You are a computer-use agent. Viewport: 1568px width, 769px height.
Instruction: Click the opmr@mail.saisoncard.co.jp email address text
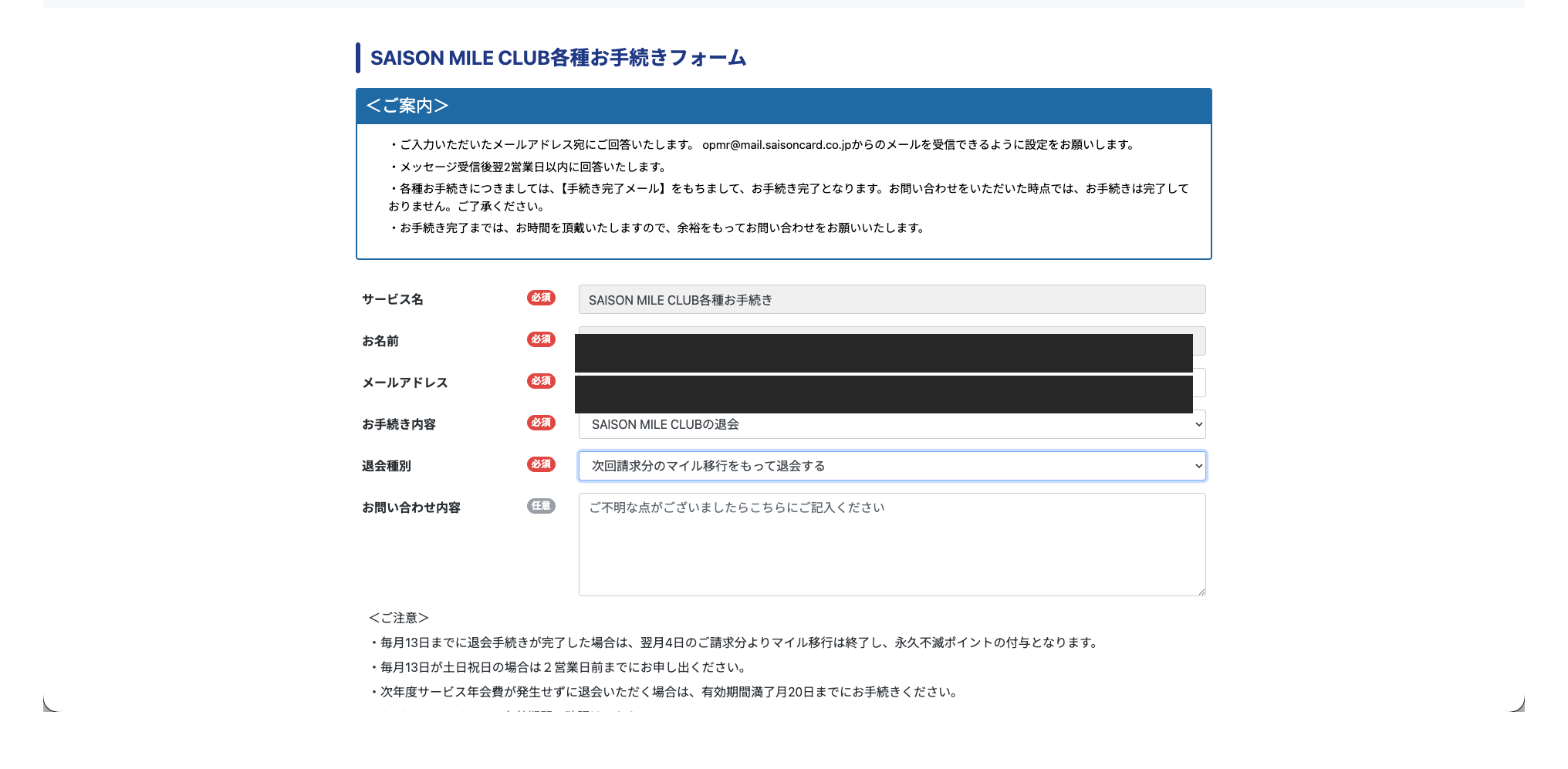click(776, 145)
